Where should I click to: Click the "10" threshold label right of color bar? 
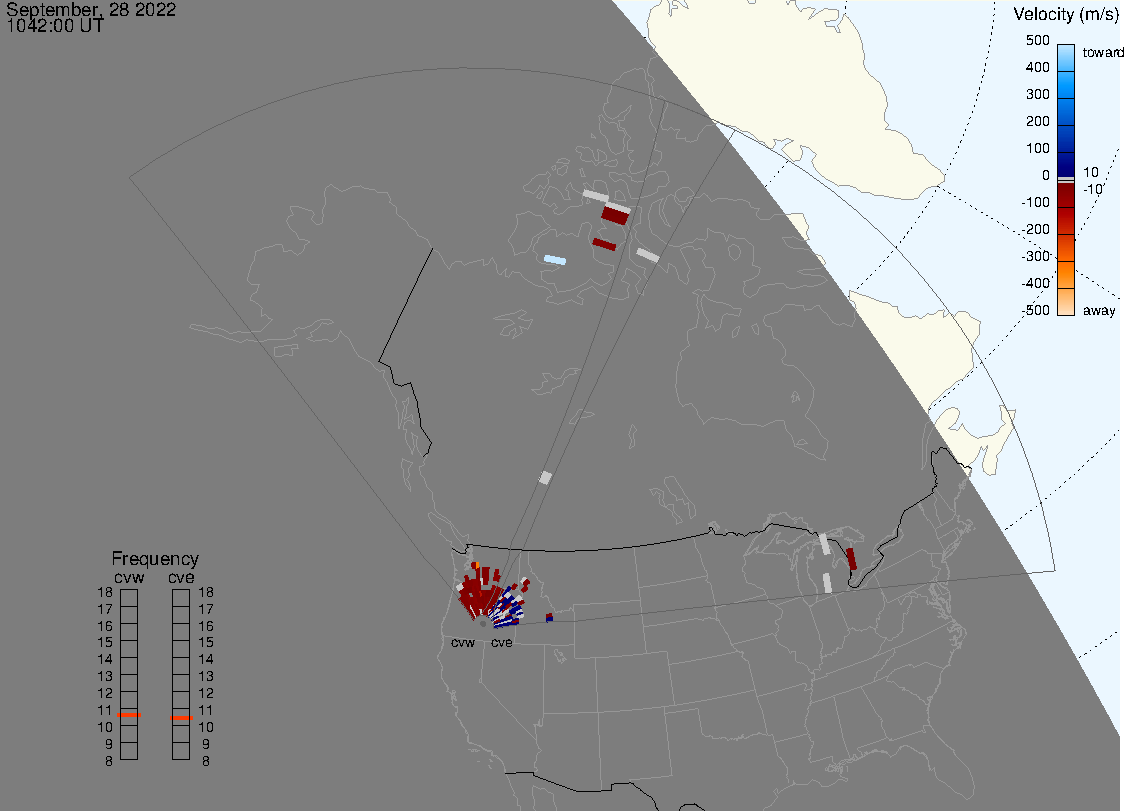click(x=1090, y=172)
